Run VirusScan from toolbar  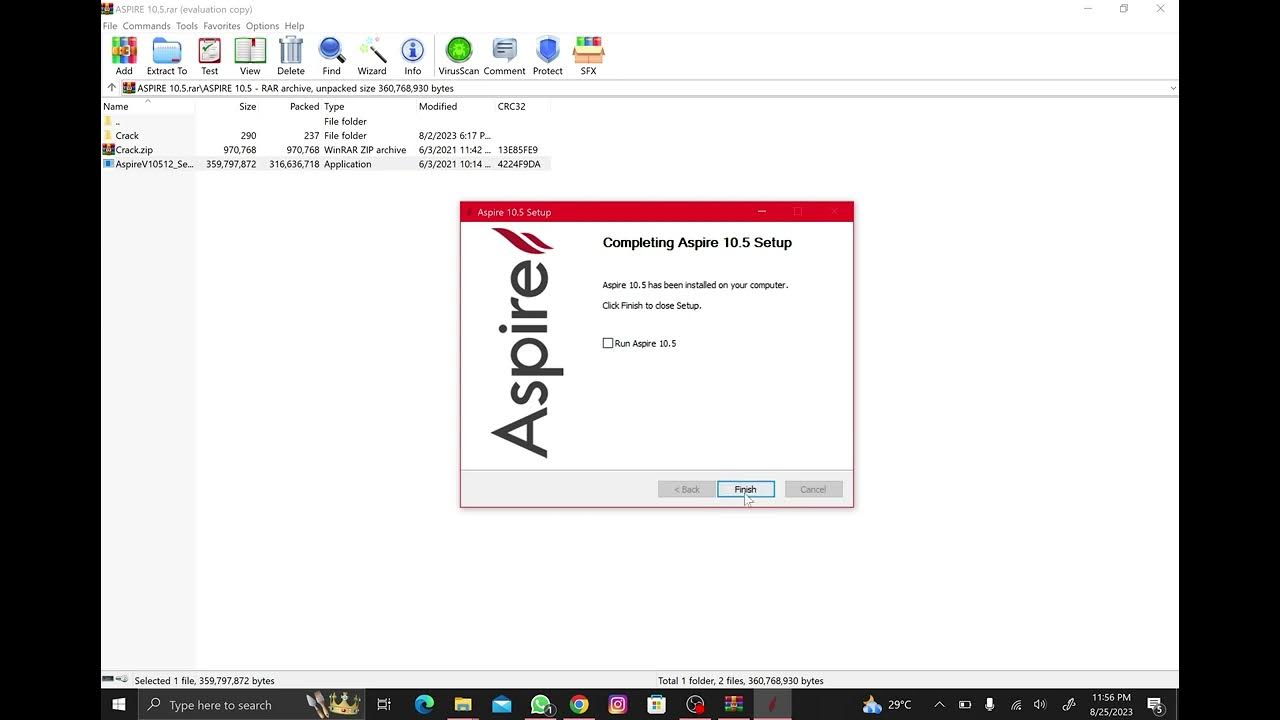459,56
